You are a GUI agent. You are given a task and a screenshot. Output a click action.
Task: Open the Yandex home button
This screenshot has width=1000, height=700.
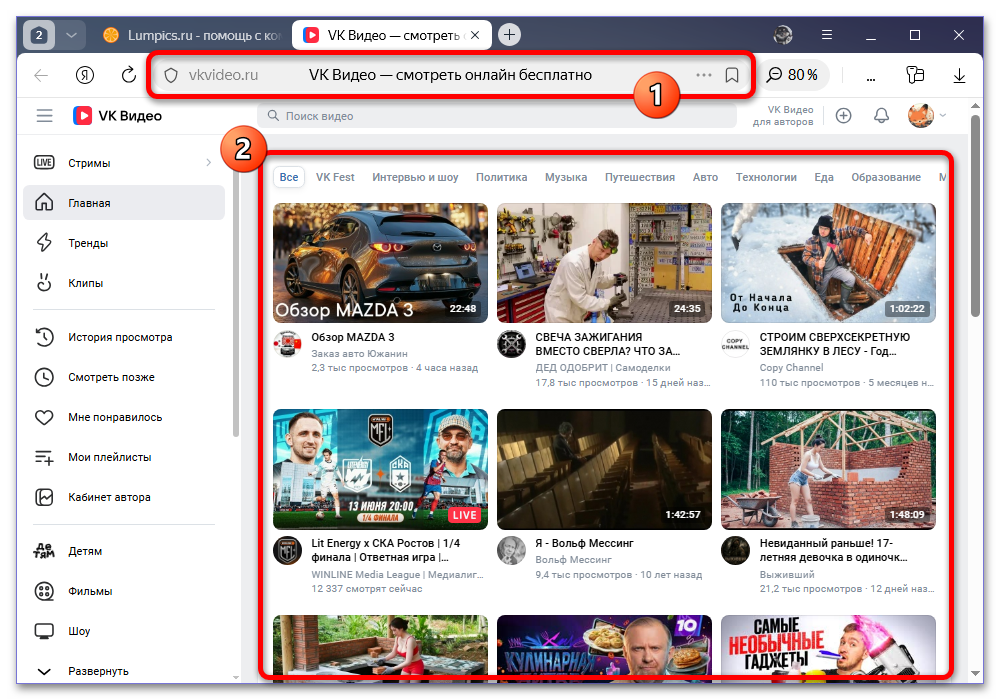[85, 75]
